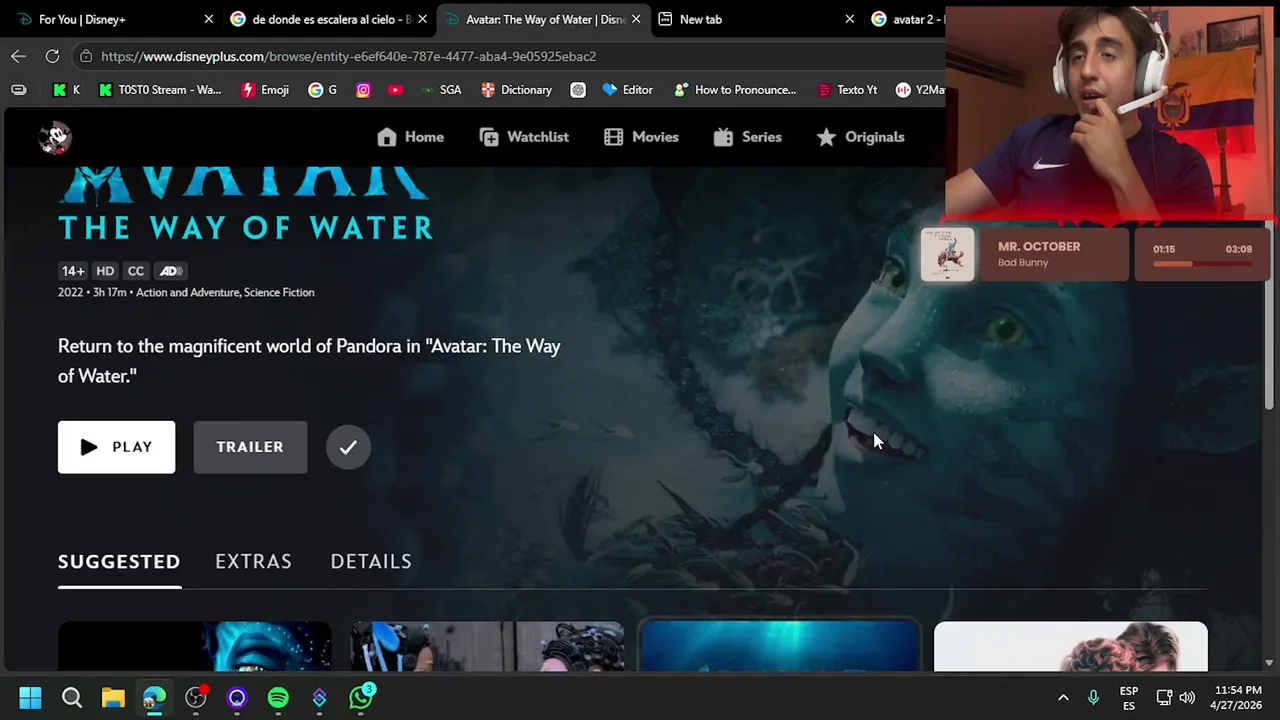Image resolution: width=1280 pixels, height=720 pixels.
Task: Reload the Disney+ page
Action: point(52,56)
